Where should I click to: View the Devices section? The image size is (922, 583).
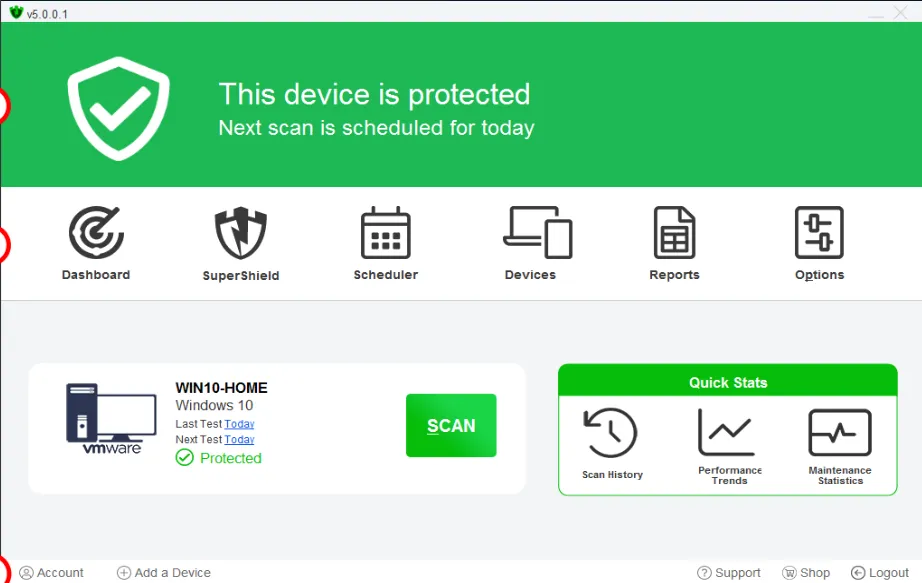click(x=533, y=242)
